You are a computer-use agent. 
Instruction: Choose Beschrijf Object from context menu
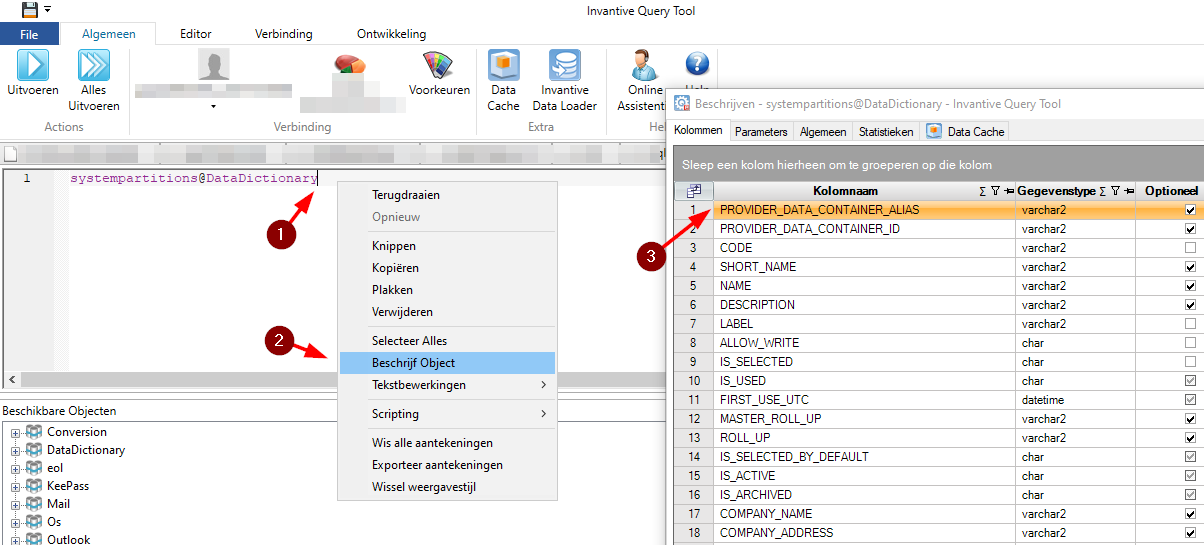(447, 363)
